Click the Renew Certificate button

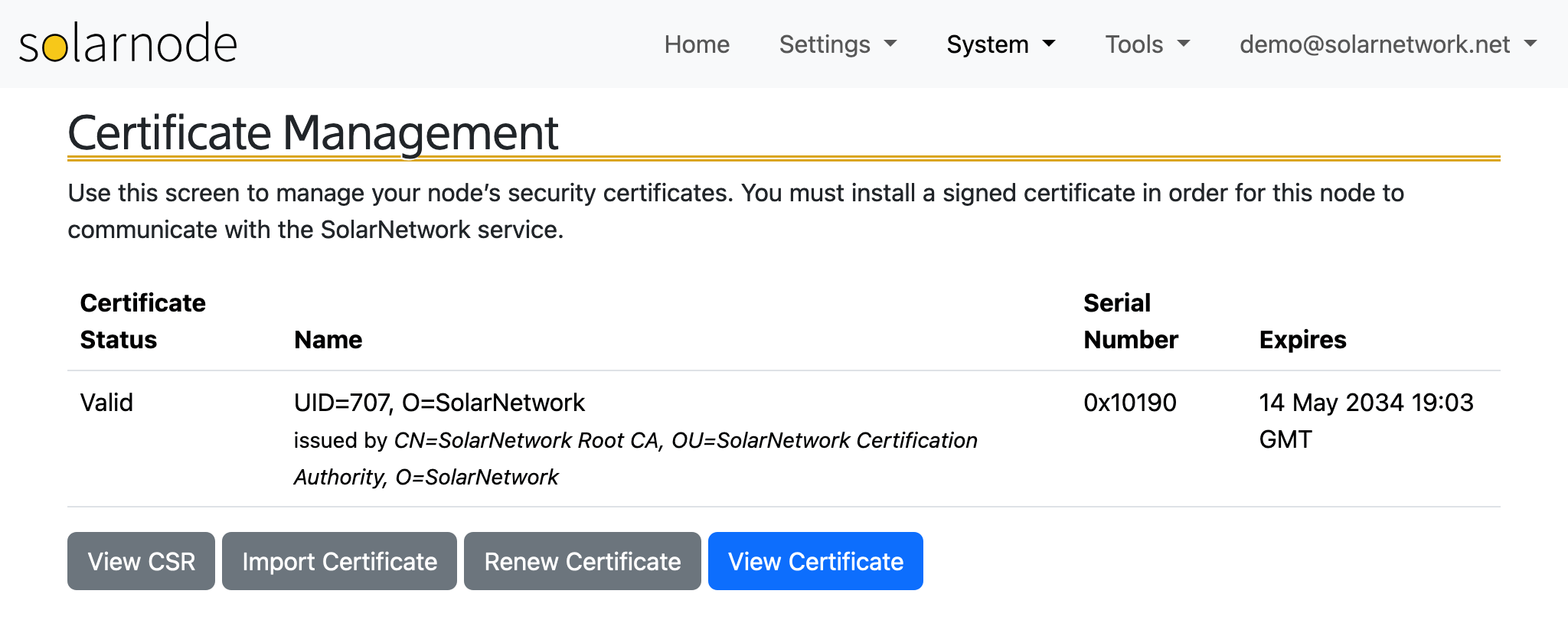[x=583, y=561]
